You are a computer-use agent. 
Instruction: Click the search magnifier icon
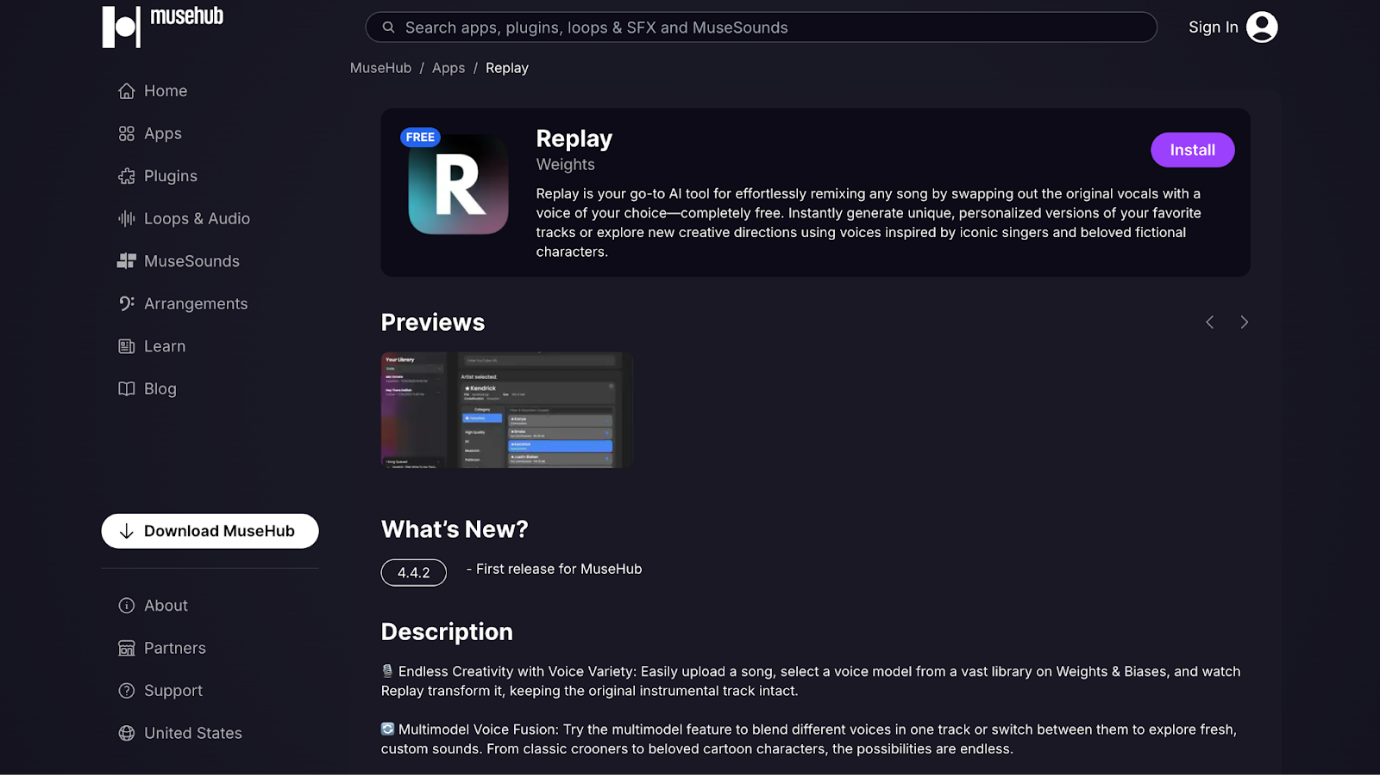tap(389, 27)
